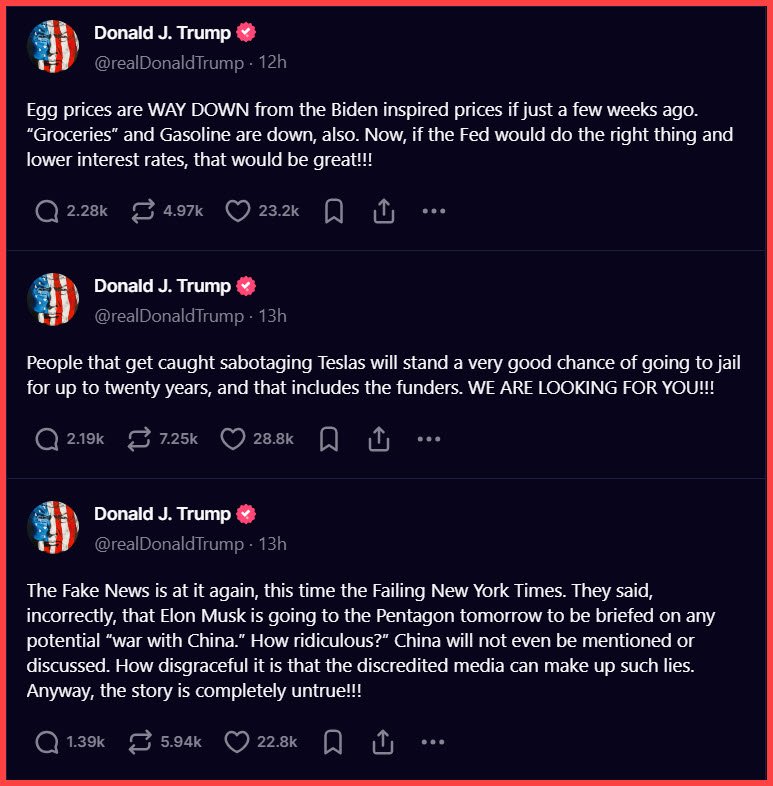The image size is (773, 786).
Task: Share the egg prices post
Action: click(382, 211)
